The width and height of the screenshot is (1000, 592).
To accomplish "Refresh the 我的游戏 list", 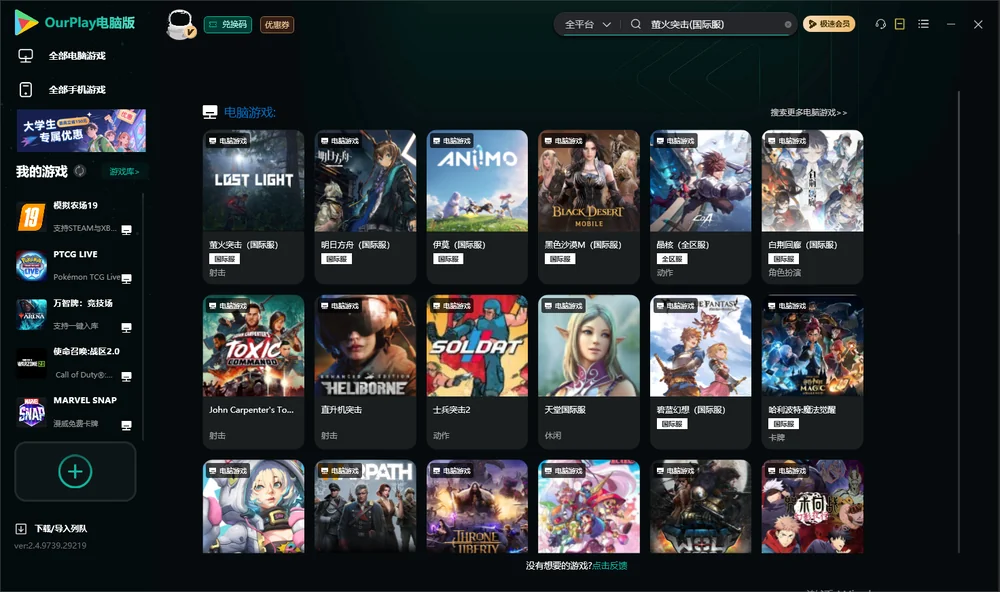I will click(x=80, y=171).
